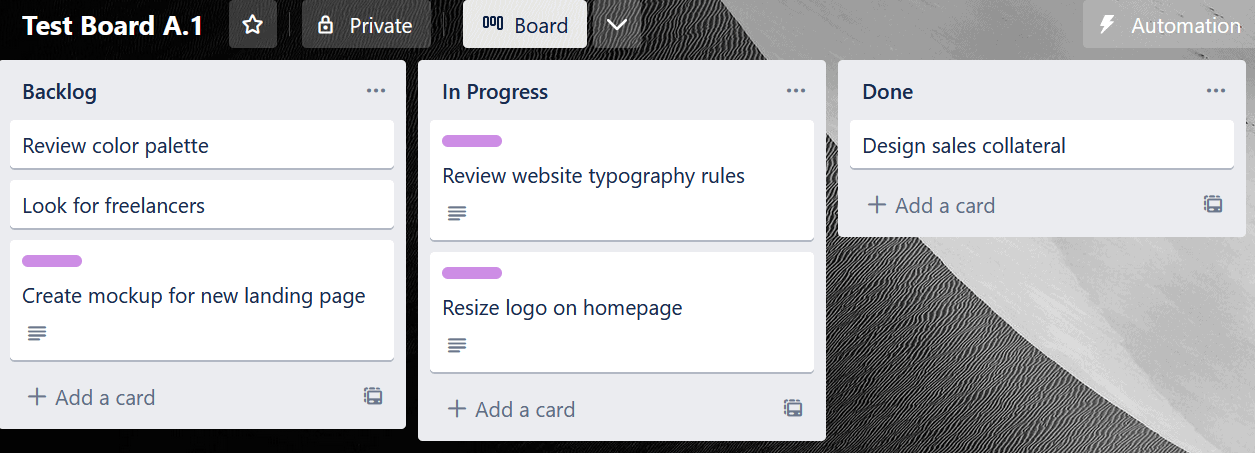This screenshot has width=1255, height=453.
Task: Open the Automation menu
Action: pyautogui.click(x=1169, y=25)
